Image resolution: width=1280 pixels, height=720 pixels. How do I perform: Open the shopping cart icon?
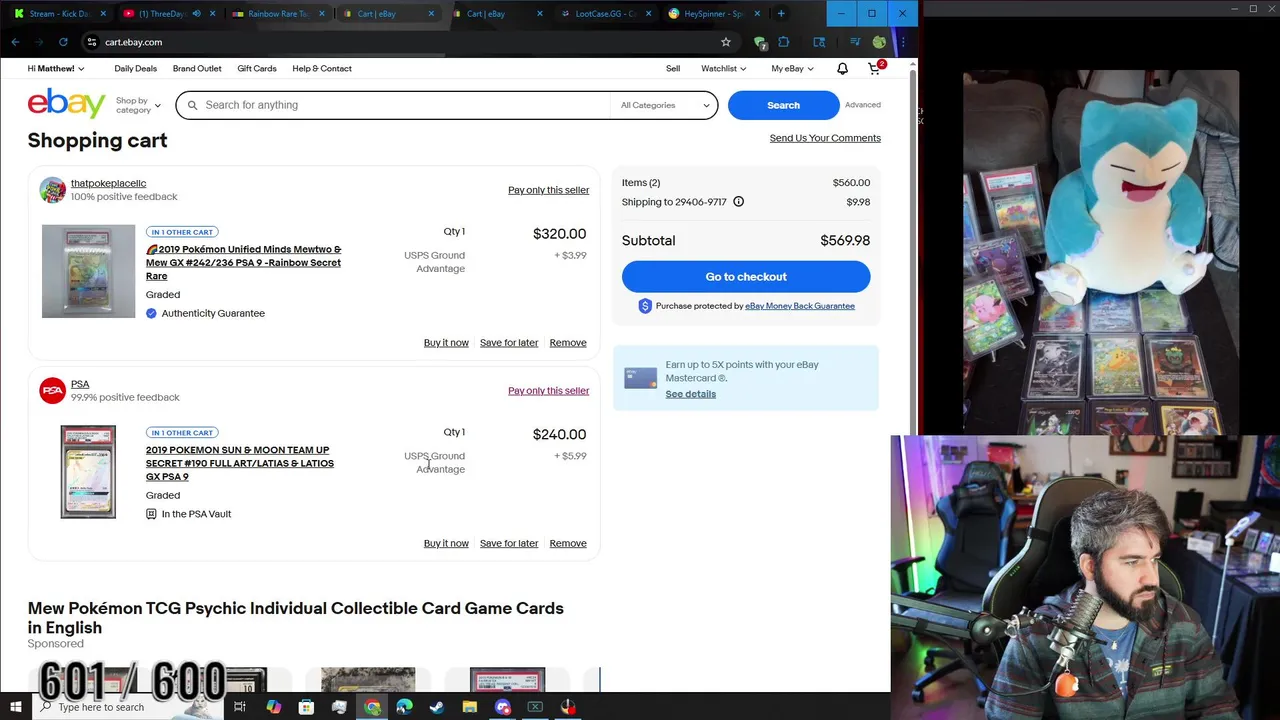point(874,69)
